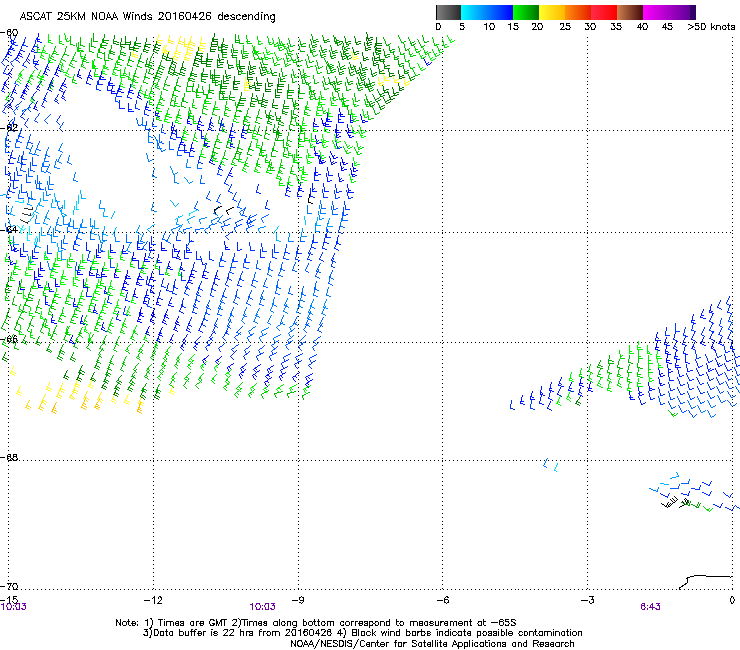The width and height of the screenshot is (740, 650).
Task: Click the latitude label -64
Action: (9, 229)
